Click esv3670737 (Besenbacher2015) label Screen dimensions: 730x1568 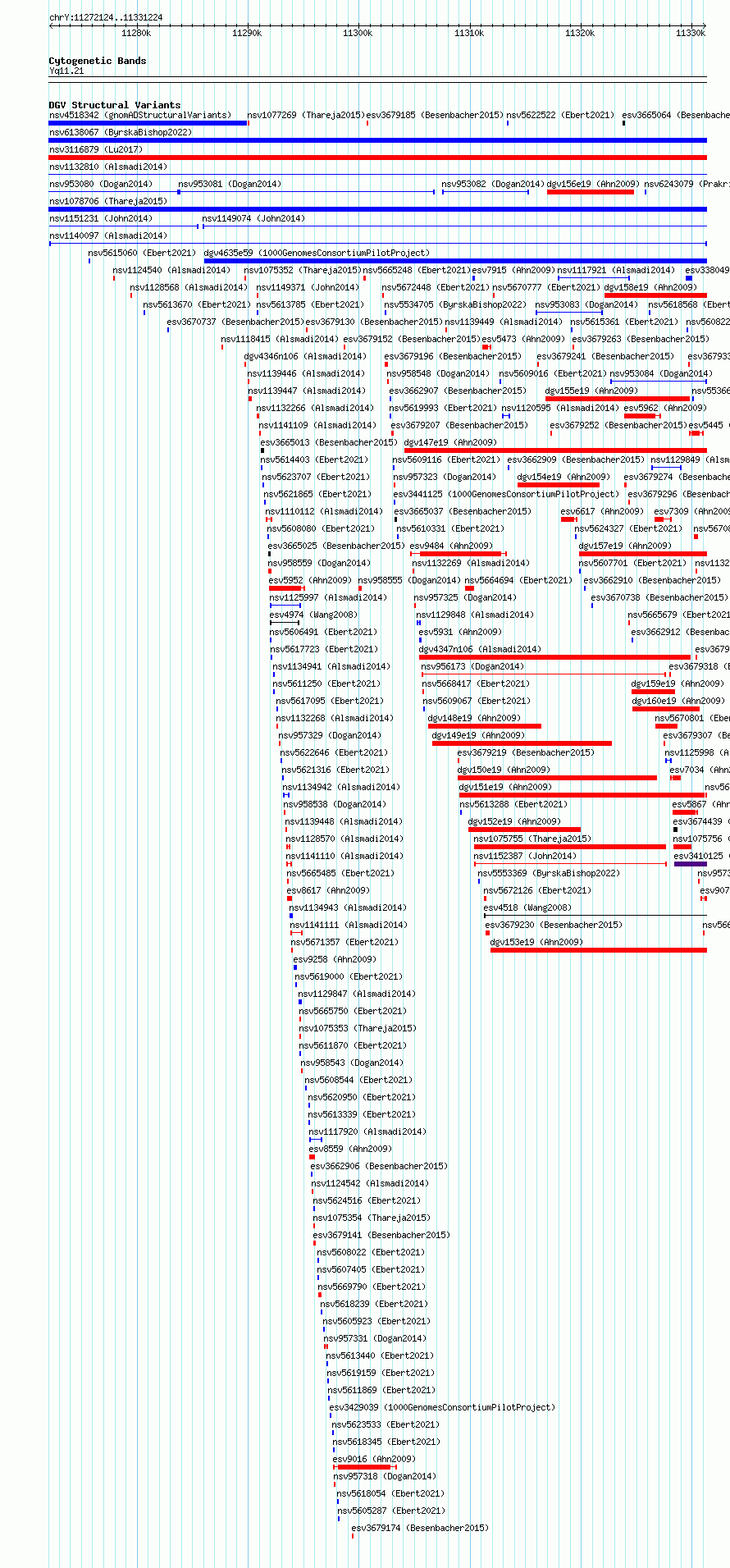(x=235, y=322)
